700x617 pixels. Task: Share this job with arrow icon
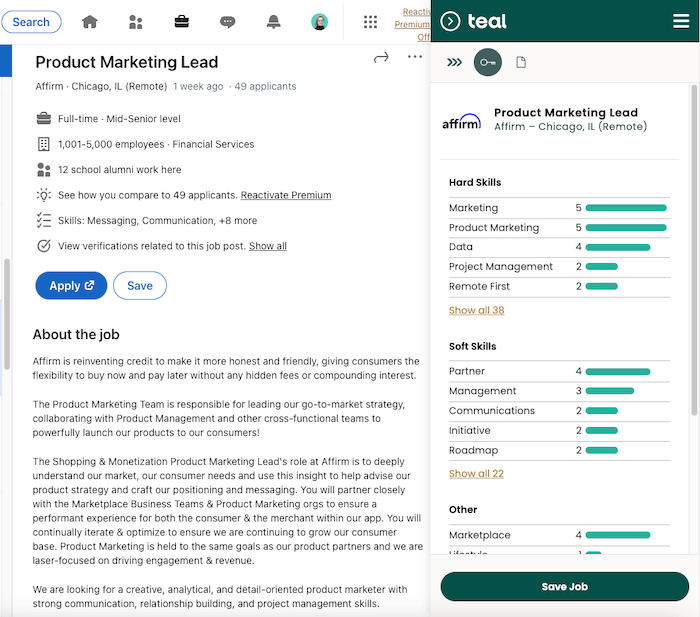(381, 57)
